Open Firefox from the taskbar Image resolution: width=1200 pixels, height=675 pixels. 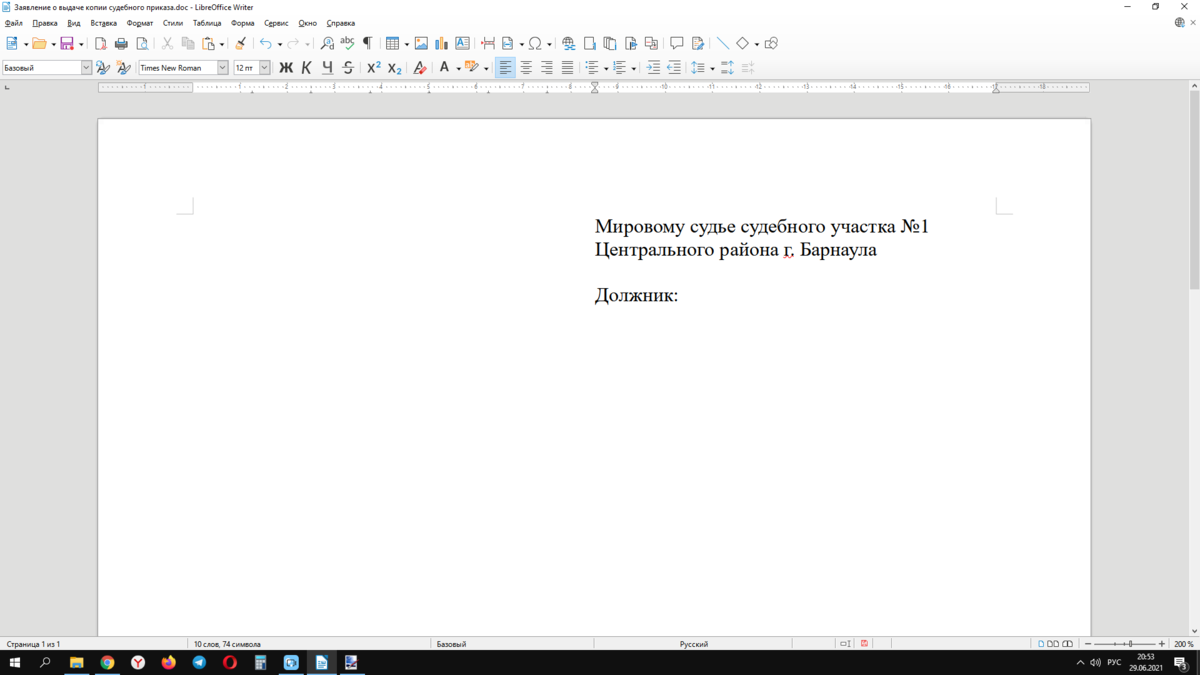pyautogui.click(x=168, y=662)
